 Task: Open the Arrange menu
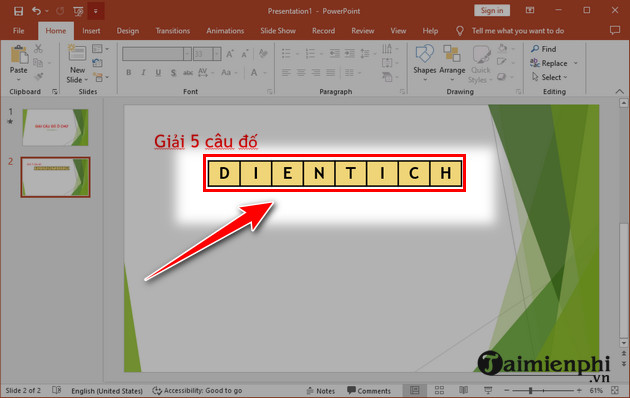[452, 63]
